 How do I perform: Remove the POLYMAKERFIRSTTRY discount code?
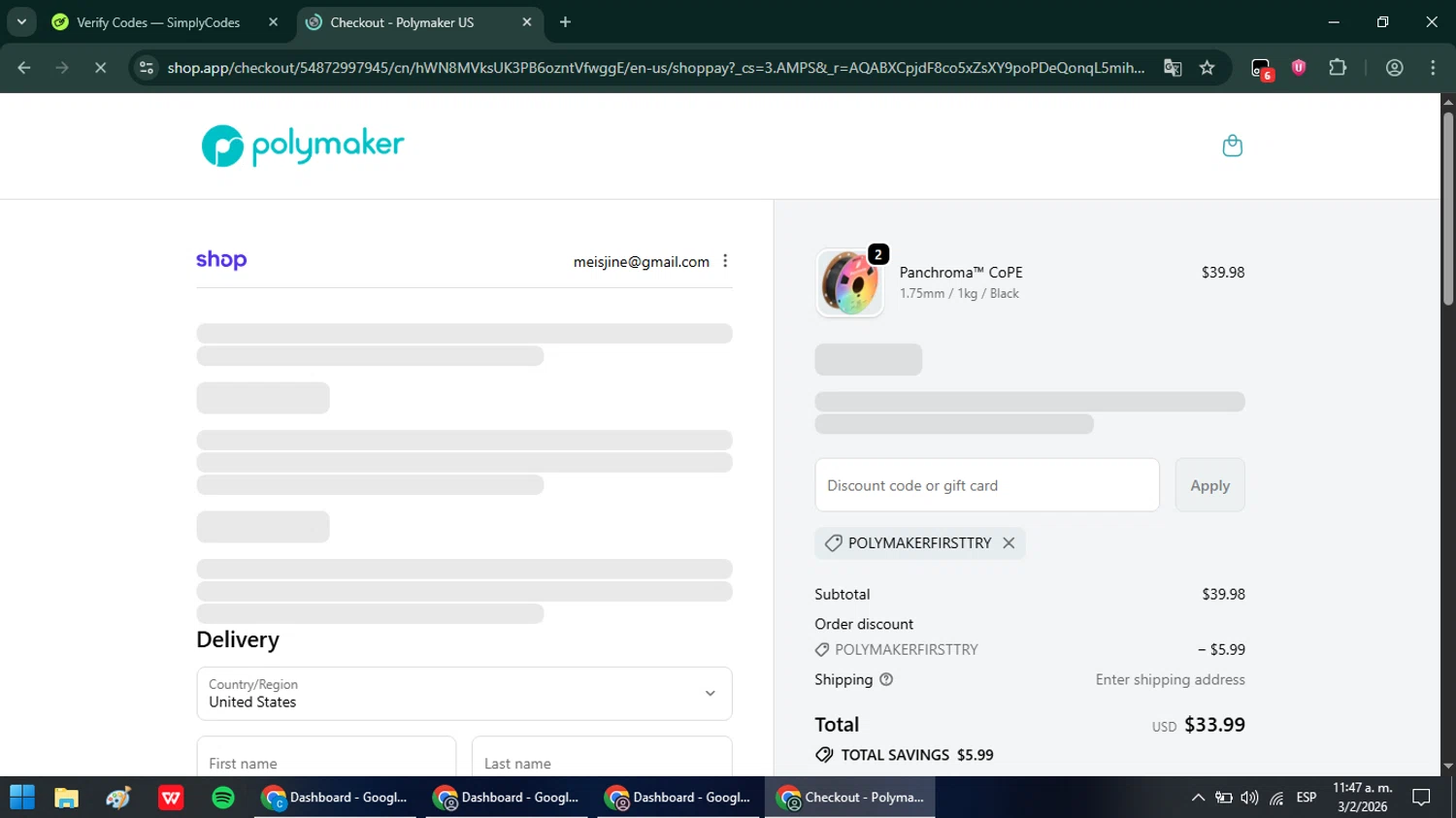pos(1009,543)
